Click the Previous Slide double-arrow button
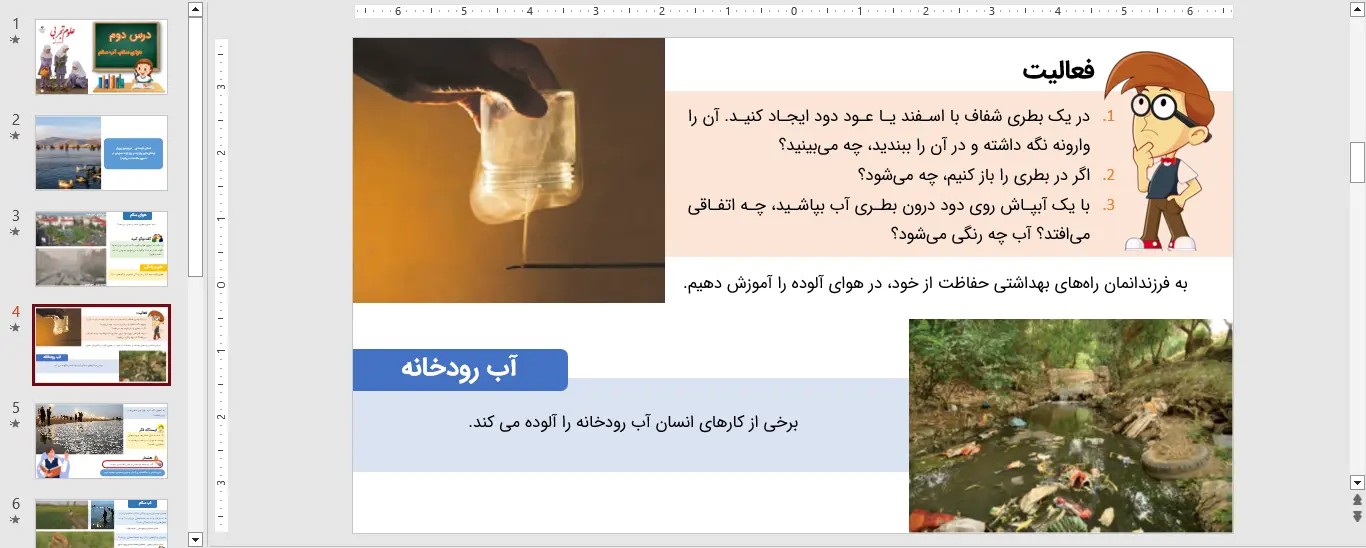 coord(1357,499)
